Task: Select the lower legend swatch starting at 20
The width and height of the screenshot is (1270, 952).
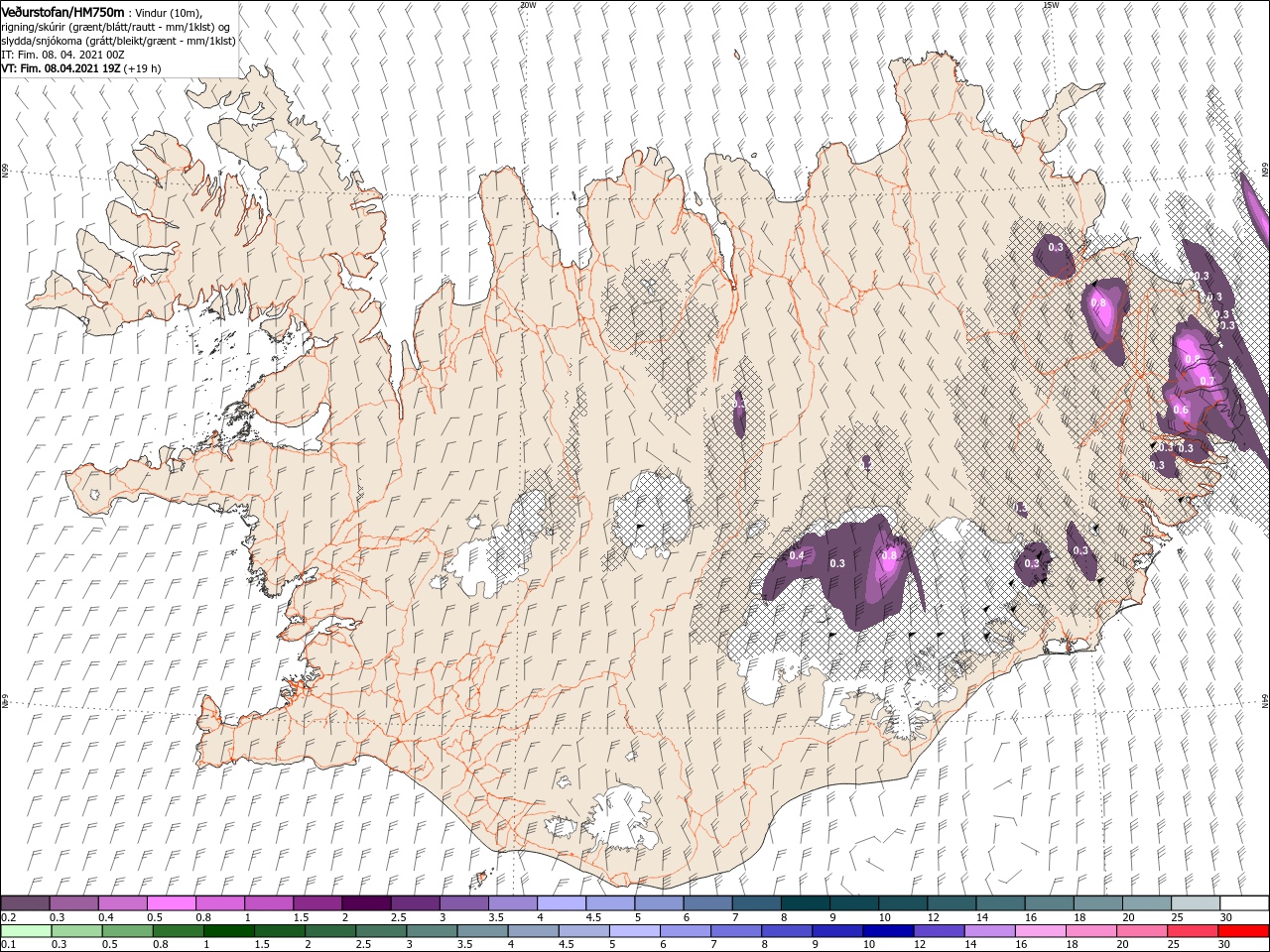Action: point(1140,931)
